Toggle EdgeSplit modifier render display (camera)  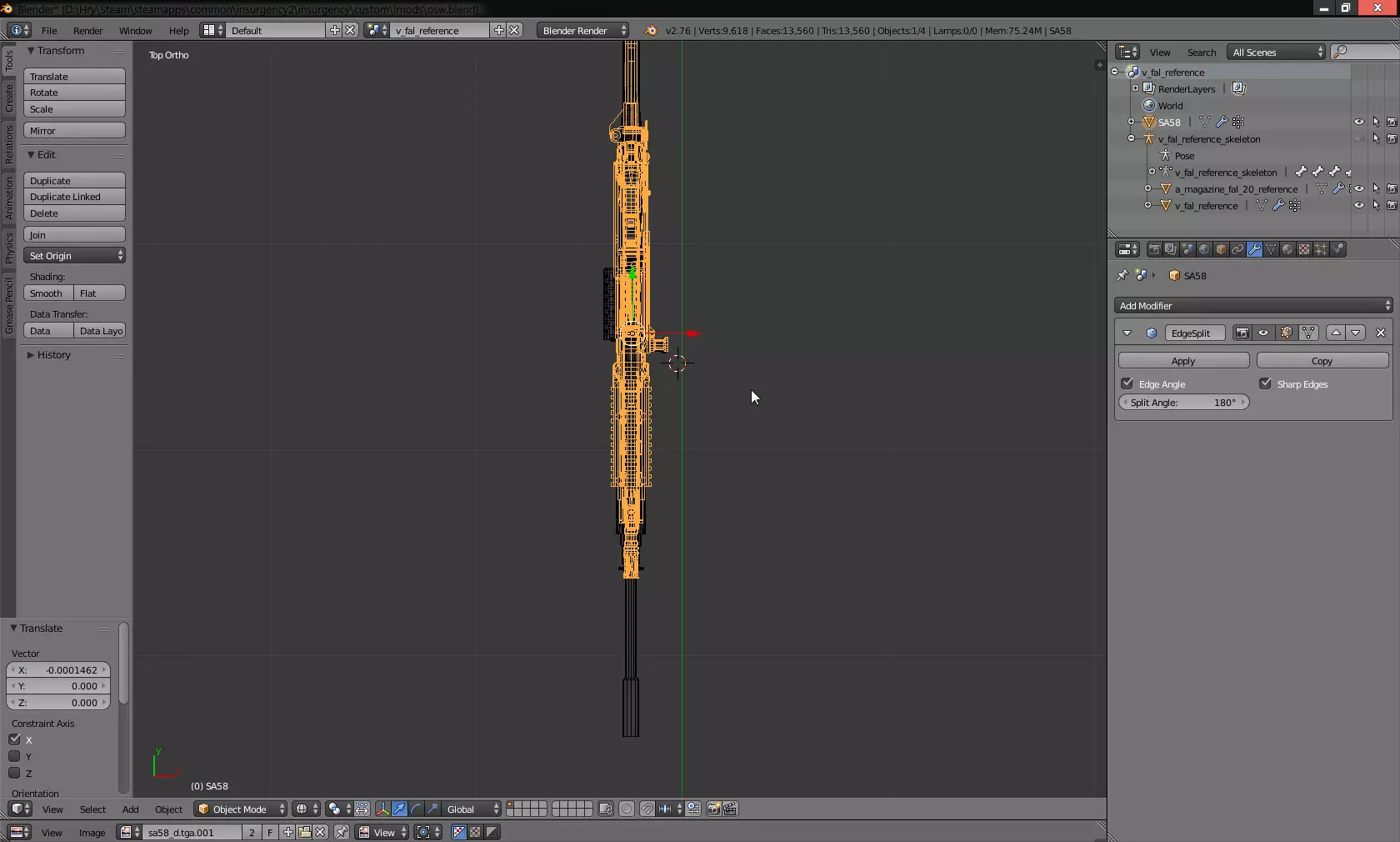1242,333
